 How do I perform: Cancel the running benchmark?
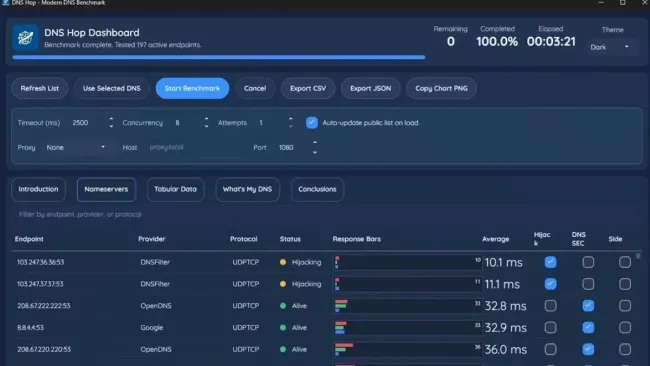tap(255, 88)
